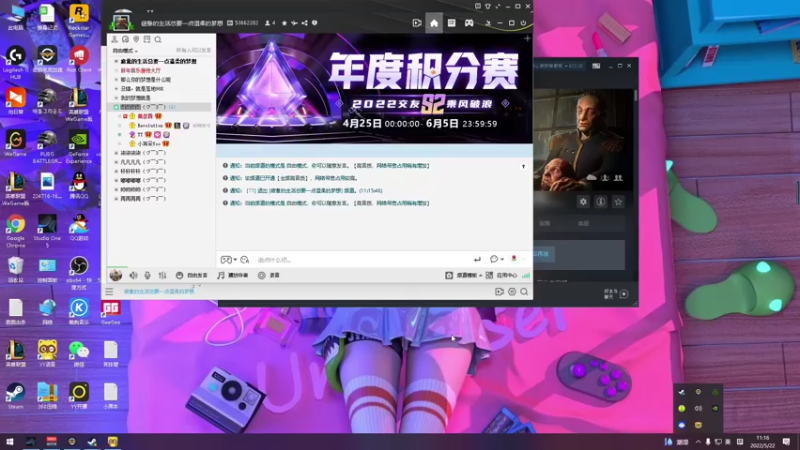Screen dimensions: 800x450
Task: Click the flower gift icon near input
Action: coord(514,259)
